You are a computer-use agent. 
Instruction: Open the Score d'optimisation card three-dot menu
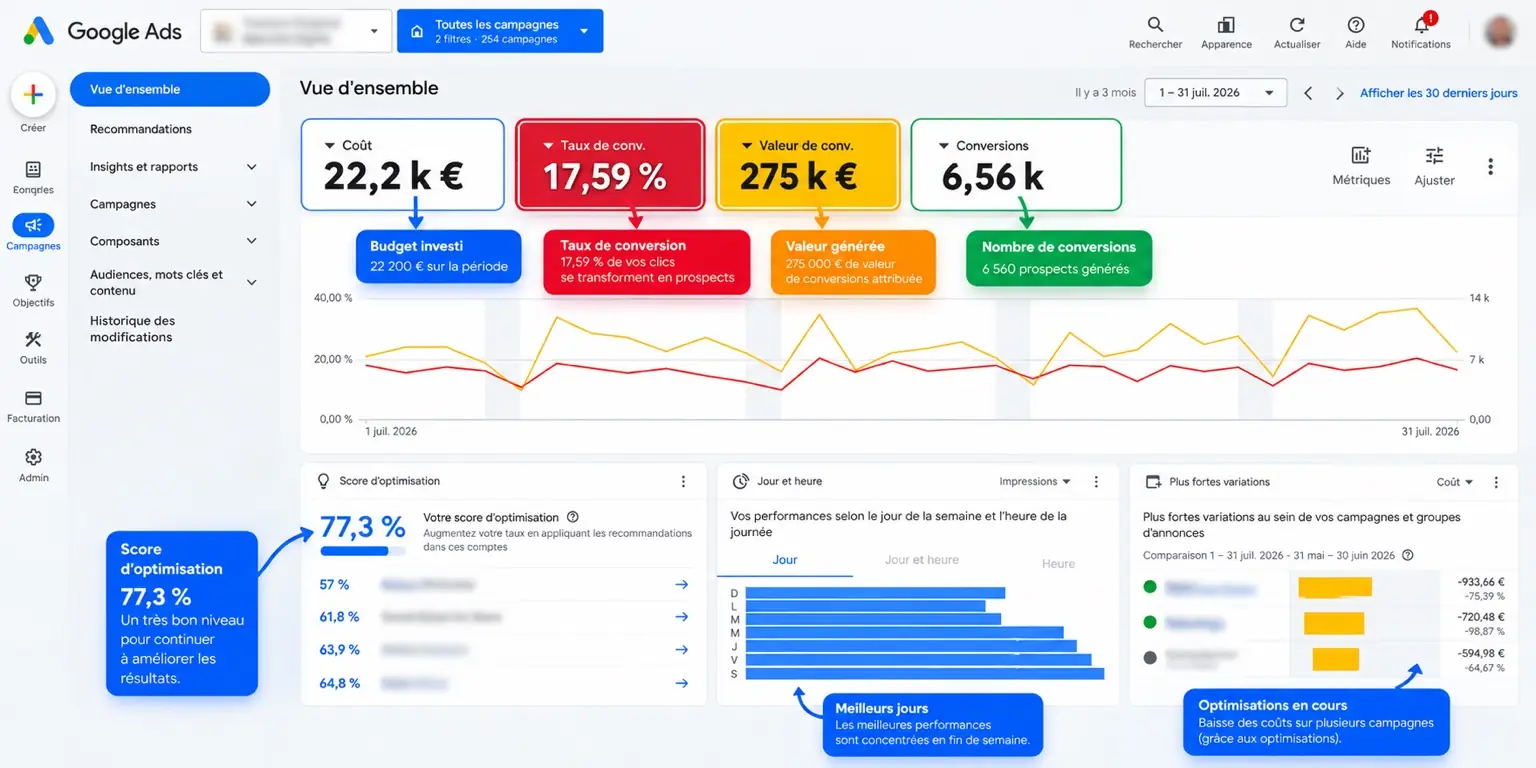point(683,481)
